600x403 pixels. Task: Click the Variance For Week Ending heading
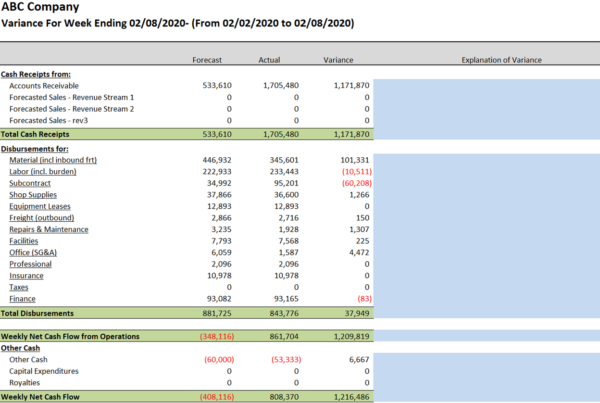click(178, 23)
